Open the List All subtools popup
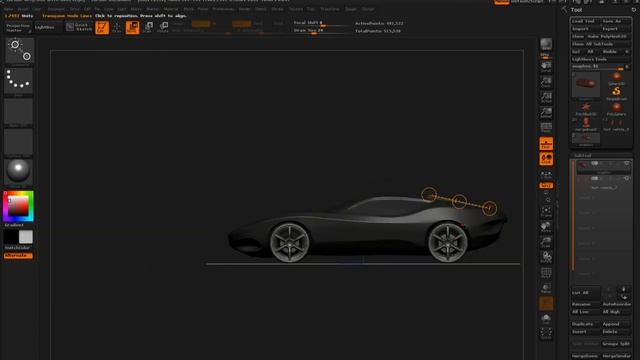The height and width of the screenshot is (360, 640). tap(586, 293)
